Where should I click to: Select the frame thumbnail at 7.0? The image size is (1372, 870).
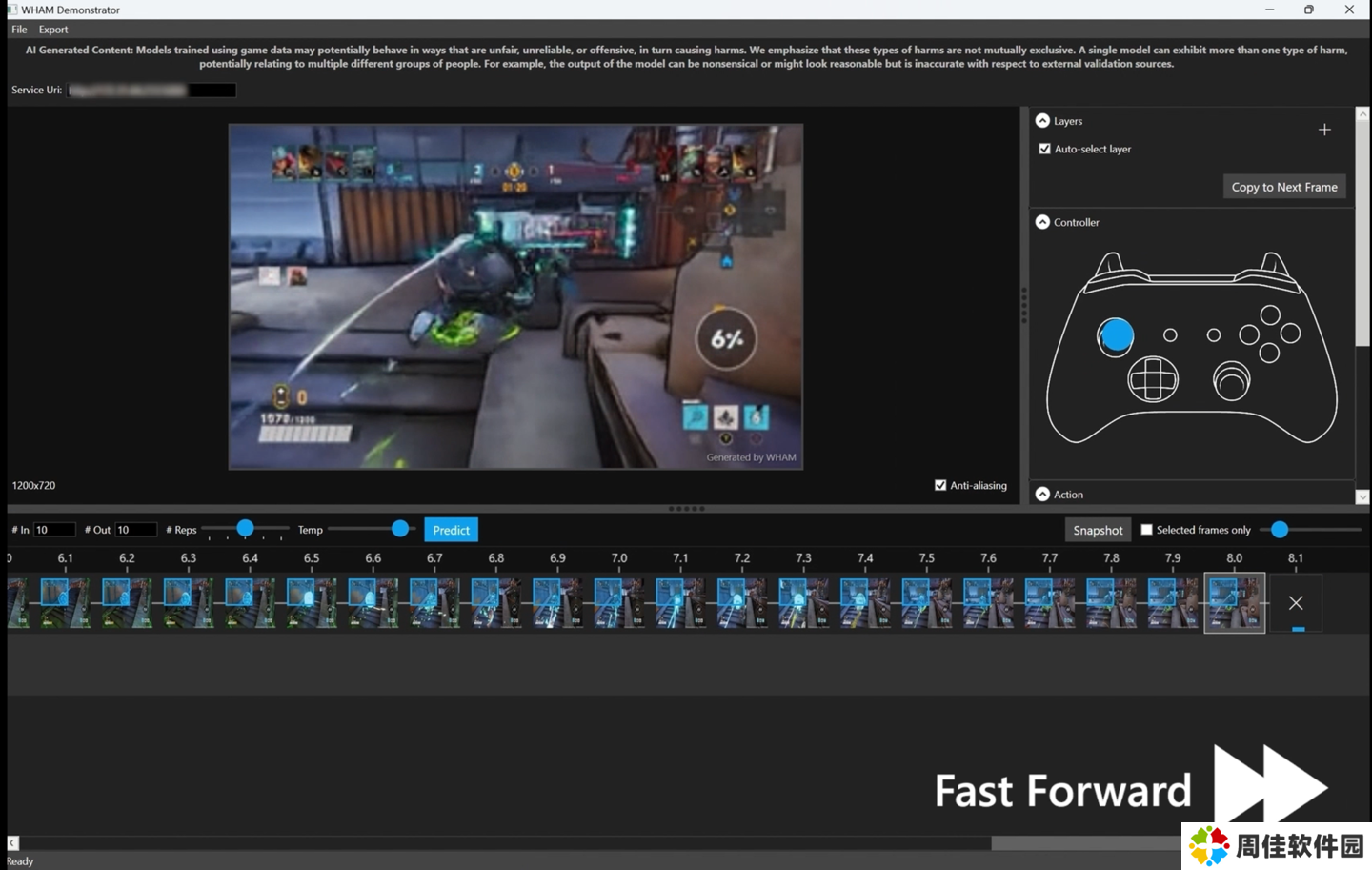point(619,602)
